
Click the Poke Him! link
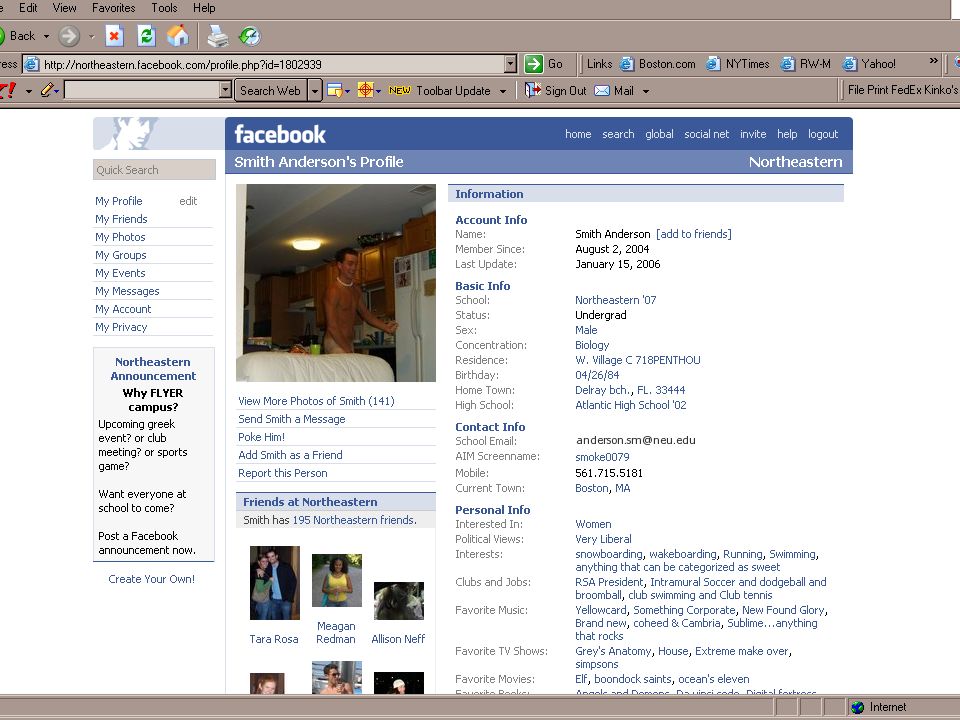click(261, 437)
